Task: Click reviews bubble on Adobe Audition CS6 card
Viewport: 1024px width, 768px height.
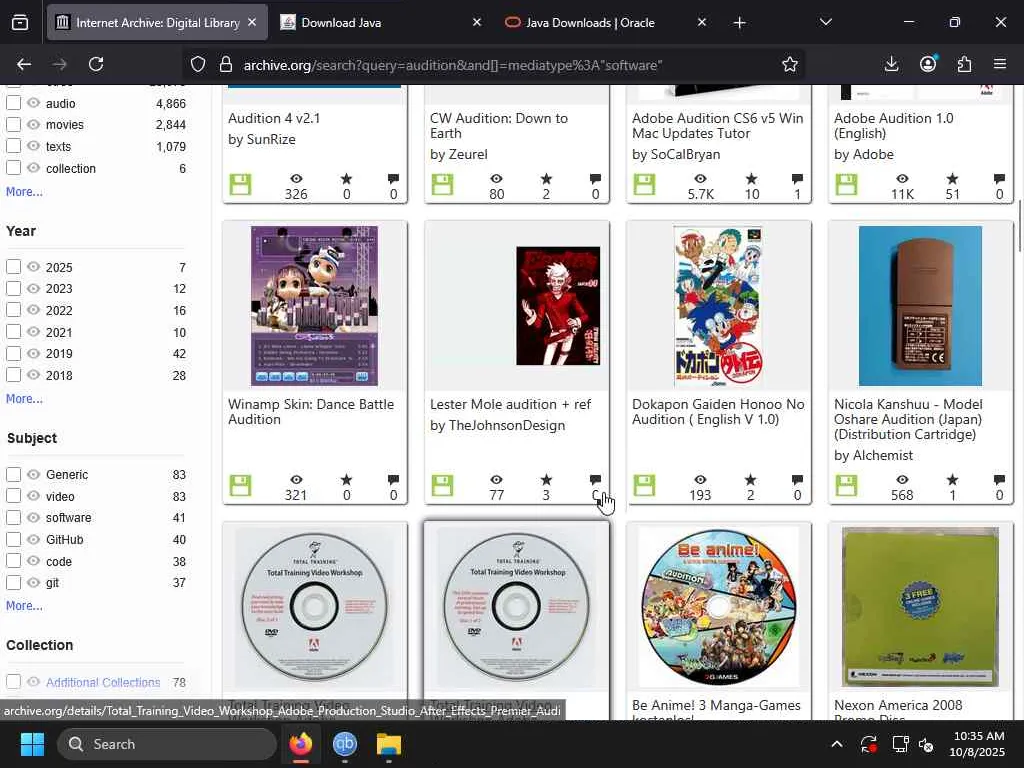Action: coord(797,179)
